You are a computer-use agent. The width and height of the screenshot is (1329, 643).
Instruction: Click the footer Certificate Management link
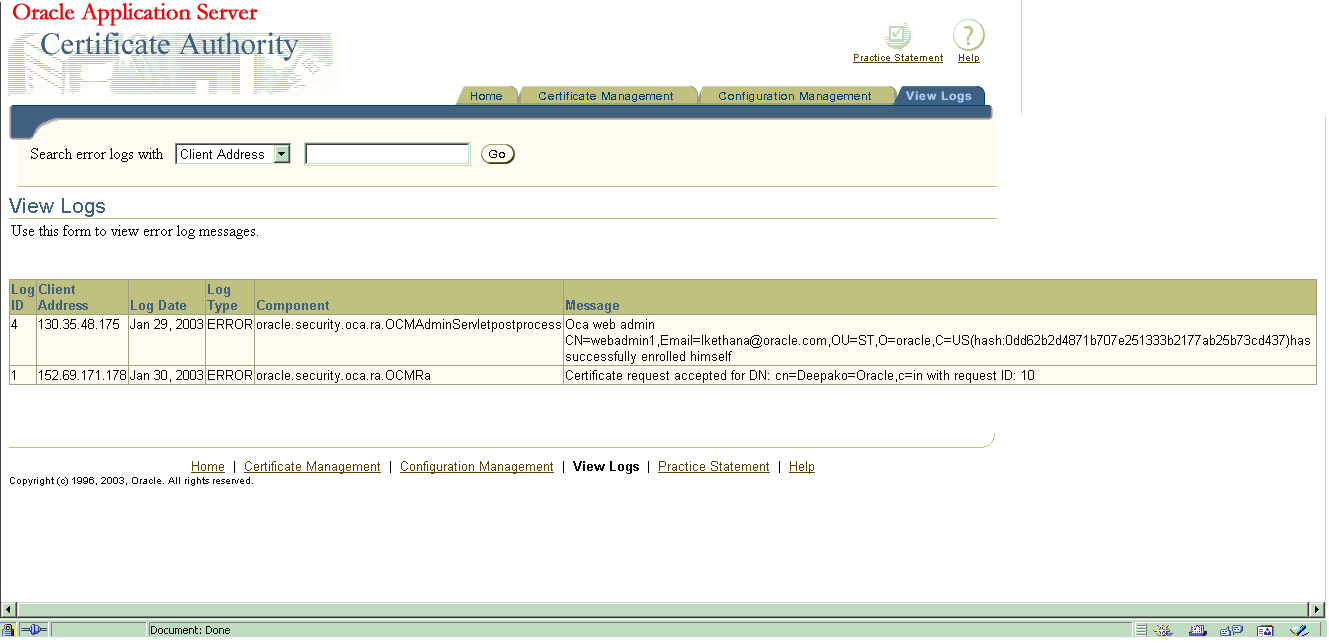tap(312, 467)
